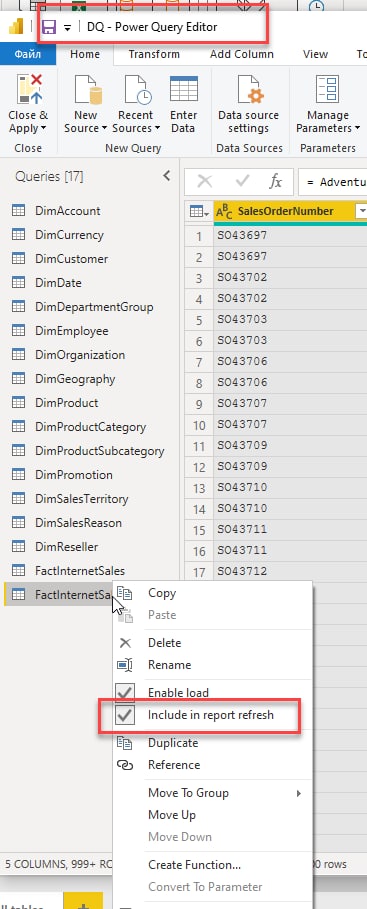This screenshot has width=367, height=909.
Task: Click the Save icon in title bar
Action: 49,27
